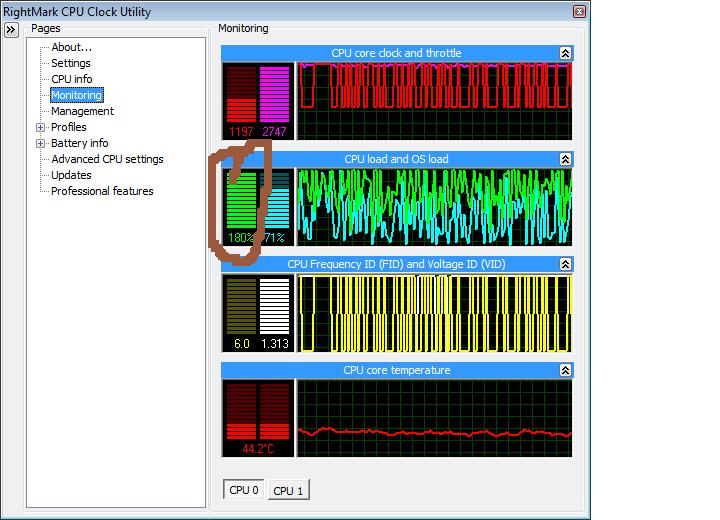
Task: Expand the Battery info tree node
Action: [x=40, y=143]
